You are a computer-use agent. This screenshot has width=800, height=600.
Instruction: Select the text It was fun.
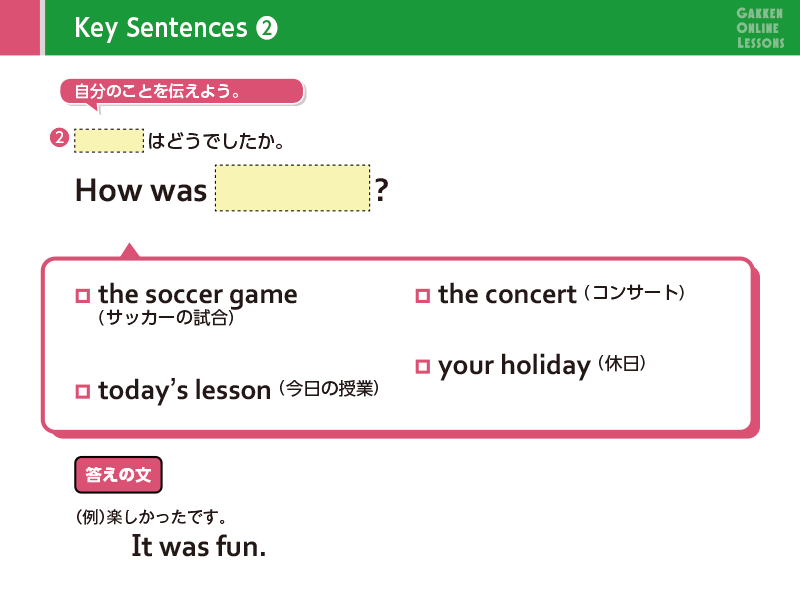[x=198, y=546]
